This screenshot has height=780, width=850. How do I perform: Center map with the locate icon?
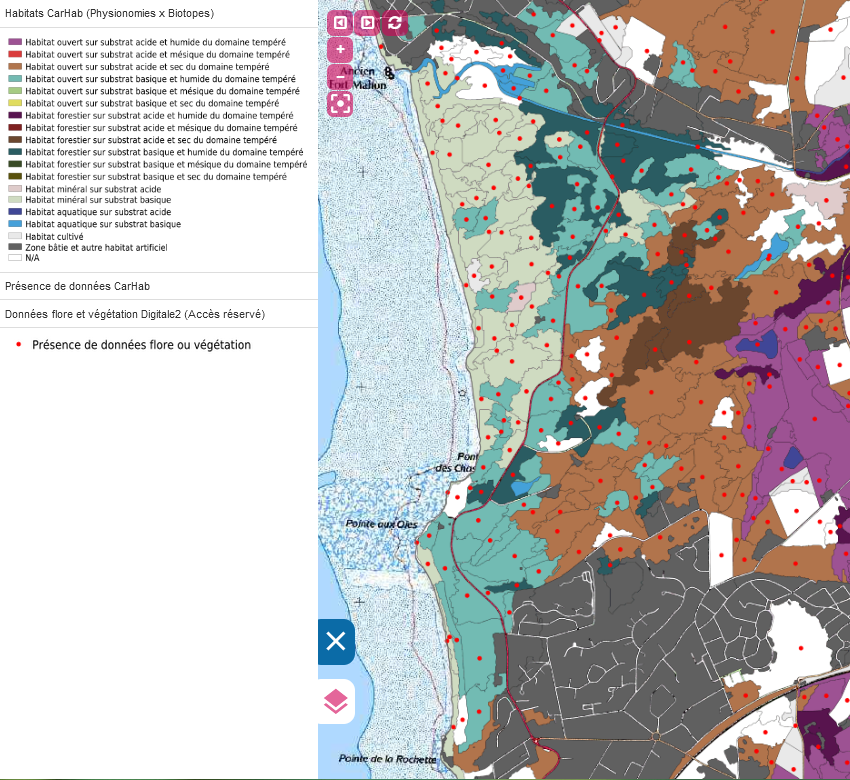point(341,103)
